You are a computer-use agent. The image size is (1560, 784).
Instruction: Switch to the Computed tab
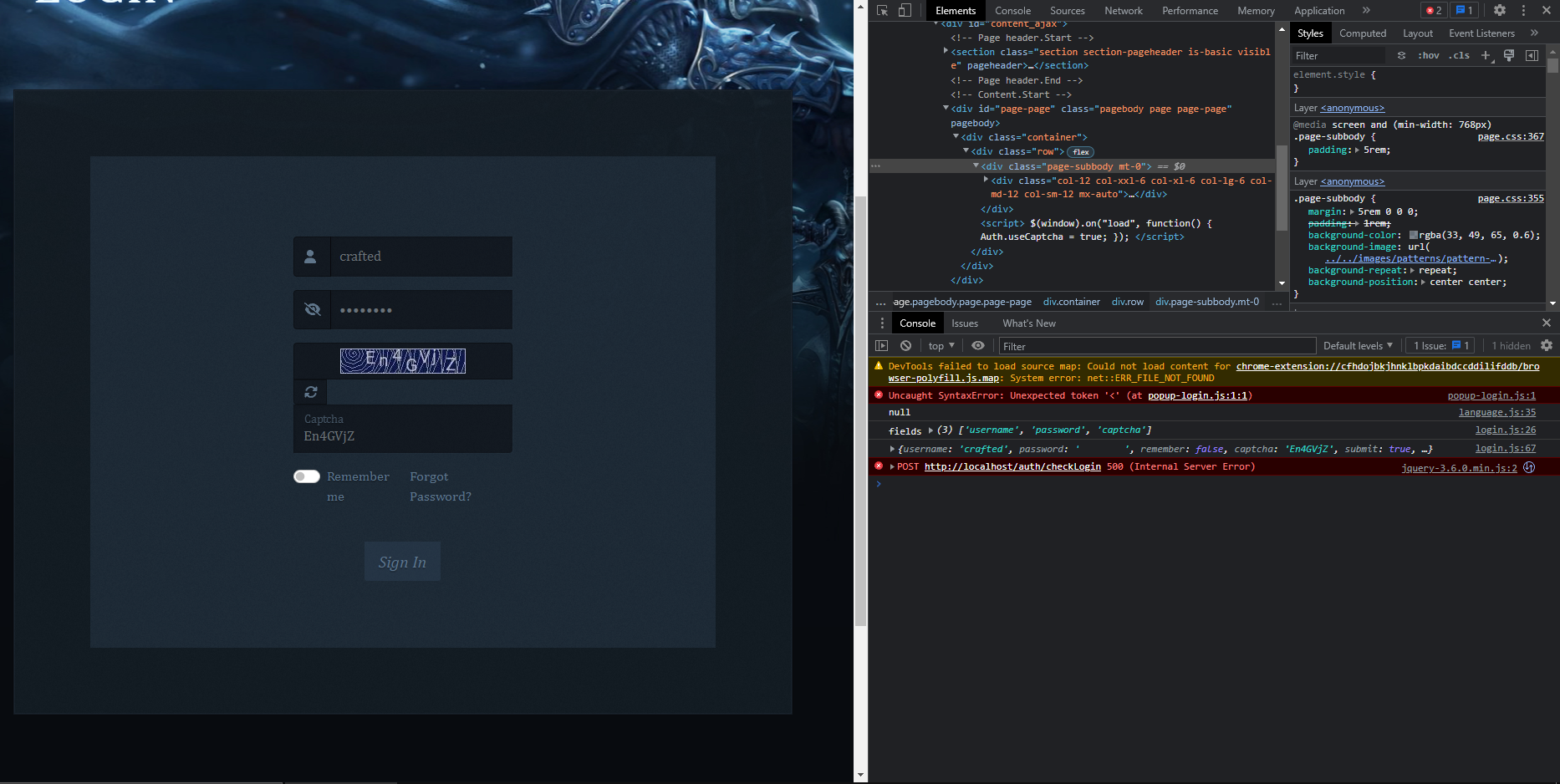tap(1363, 33)
